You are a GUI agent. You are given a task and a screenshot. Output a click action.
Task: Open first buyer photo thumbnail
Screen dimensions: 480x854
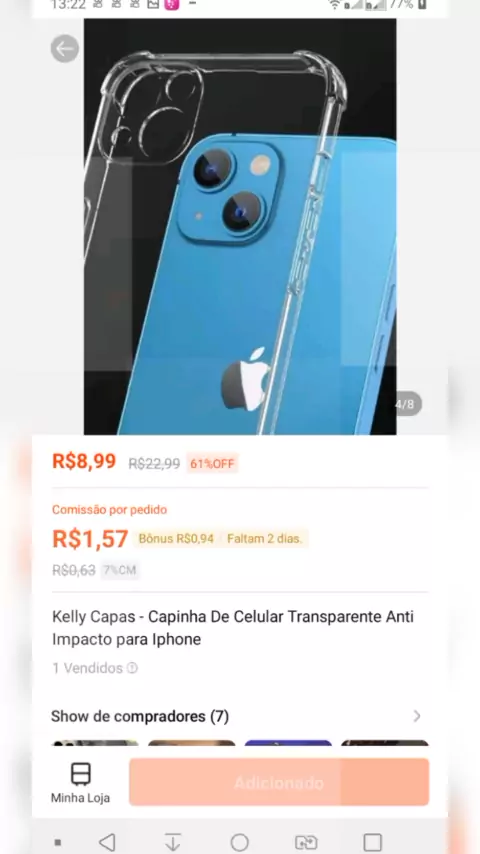95,743
